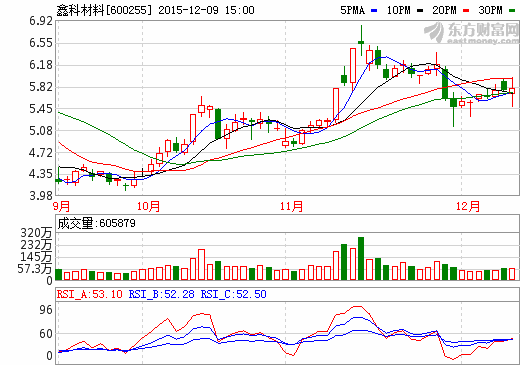Image resolution: width=520 pixels, height=365 pixels.
Task: Click the 10月 date axis label
Action: pyautogui.click(x=148, y=206)
